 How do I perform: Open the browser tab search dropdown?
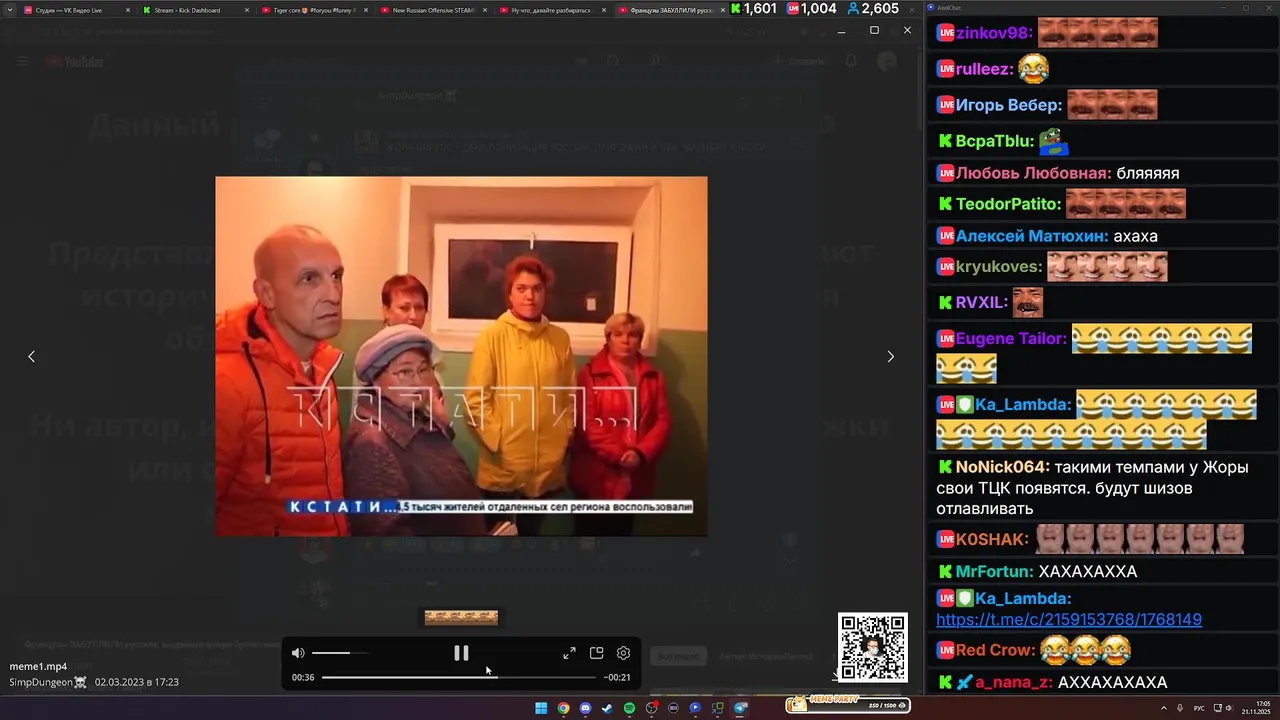[8, 10]
